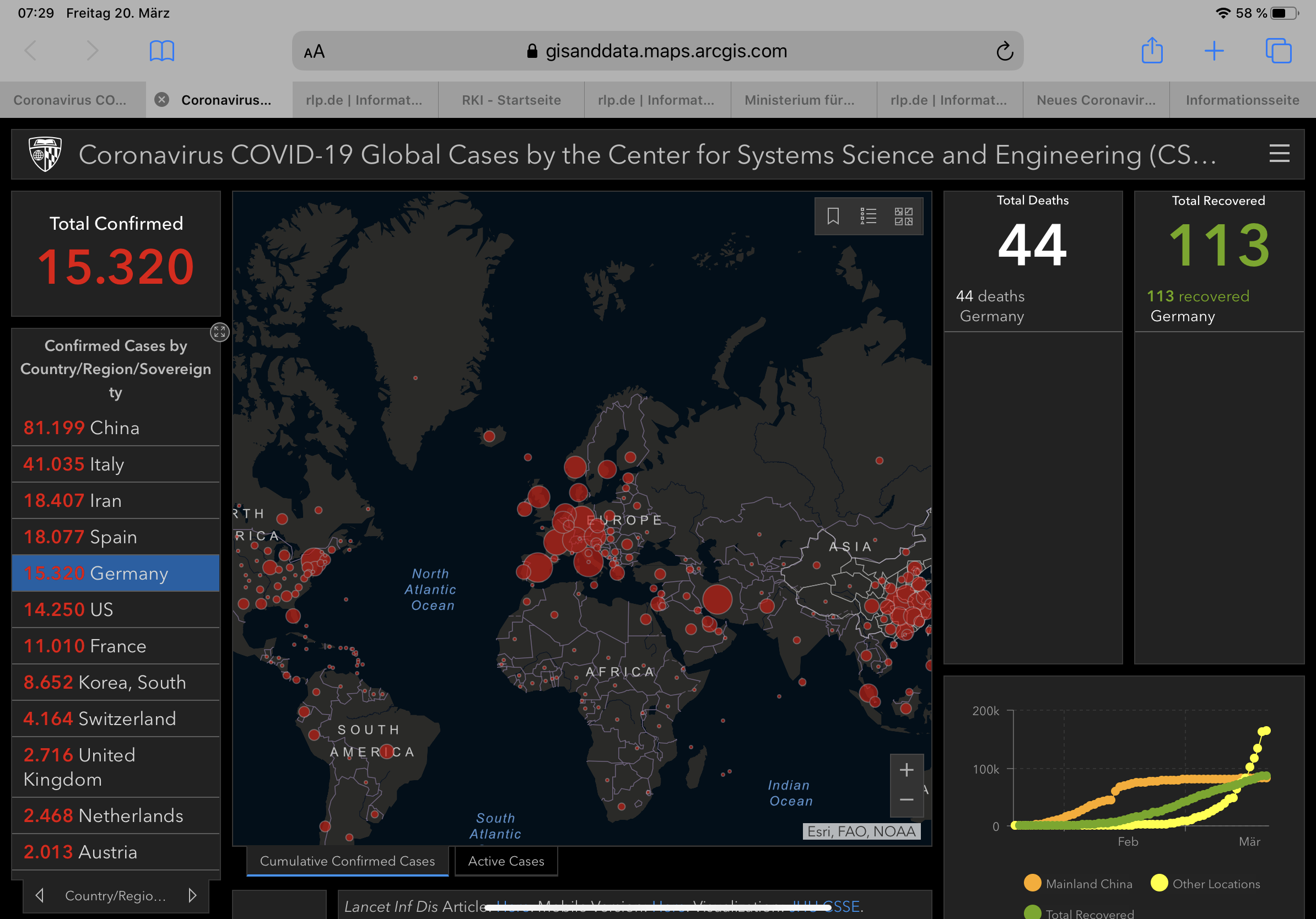Select France in the country list
1316x919 pixels.
(x=116, y=646)
